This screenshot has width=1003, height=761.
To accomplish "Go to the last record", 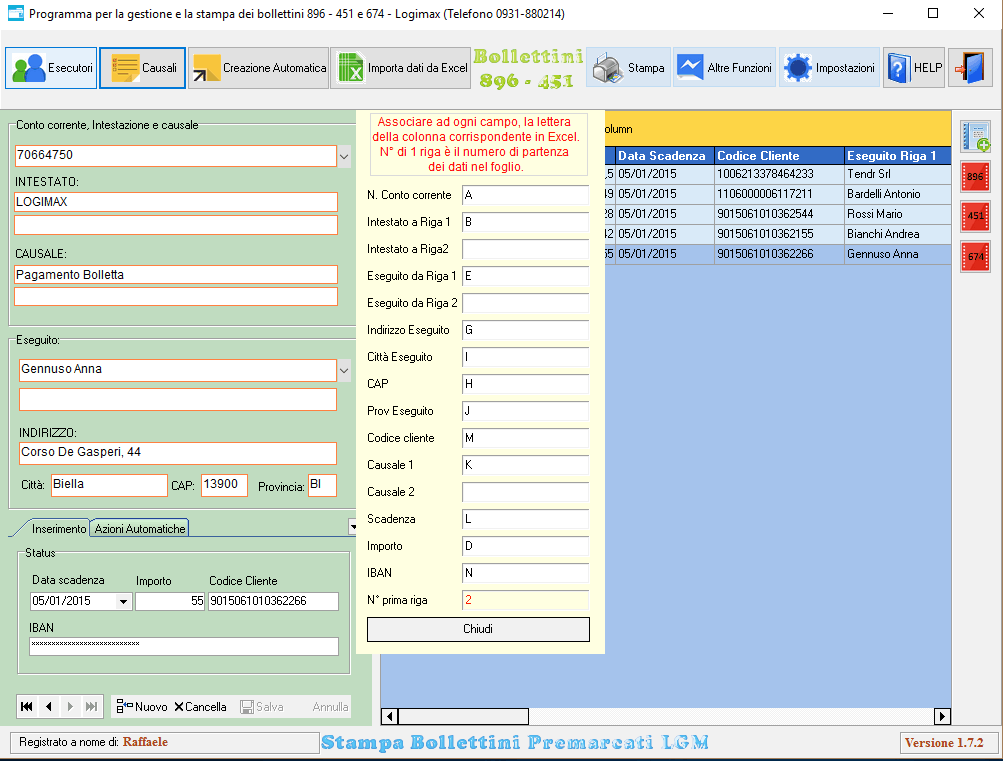I will tap(91, 707).
